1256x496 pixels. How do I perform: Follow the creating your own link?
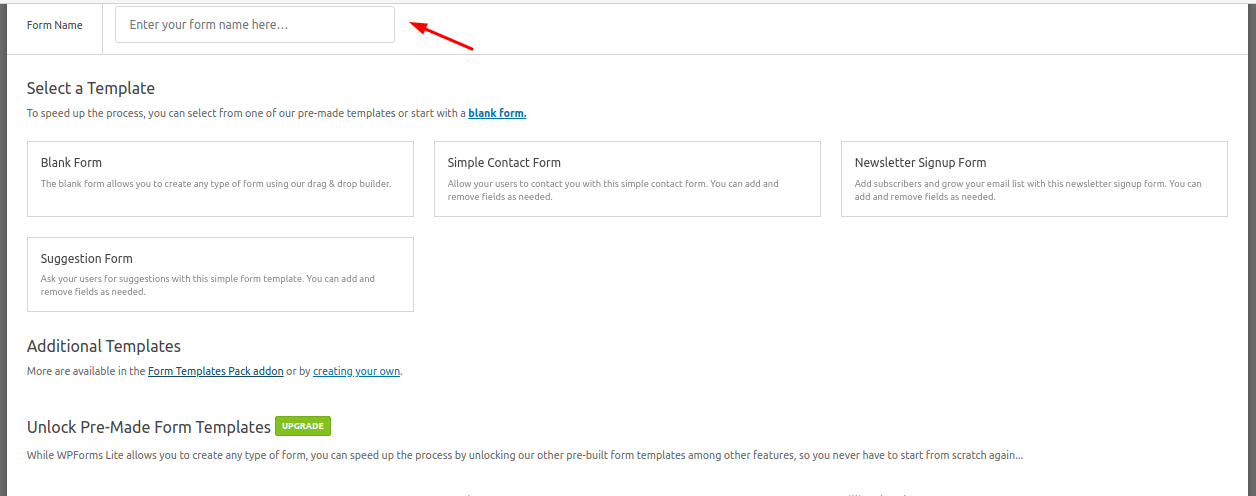point(356,371)
